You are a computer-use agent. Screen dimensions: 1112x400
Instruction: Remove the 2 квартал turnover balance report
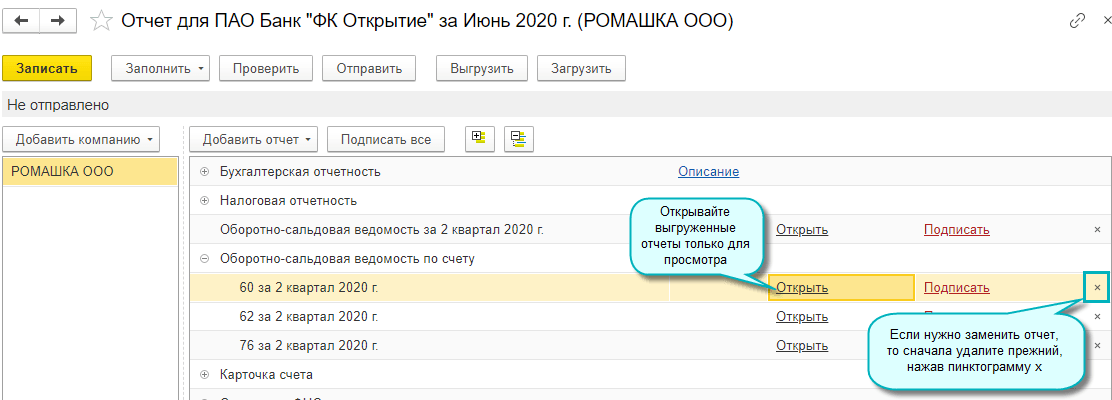[1097, 230]
